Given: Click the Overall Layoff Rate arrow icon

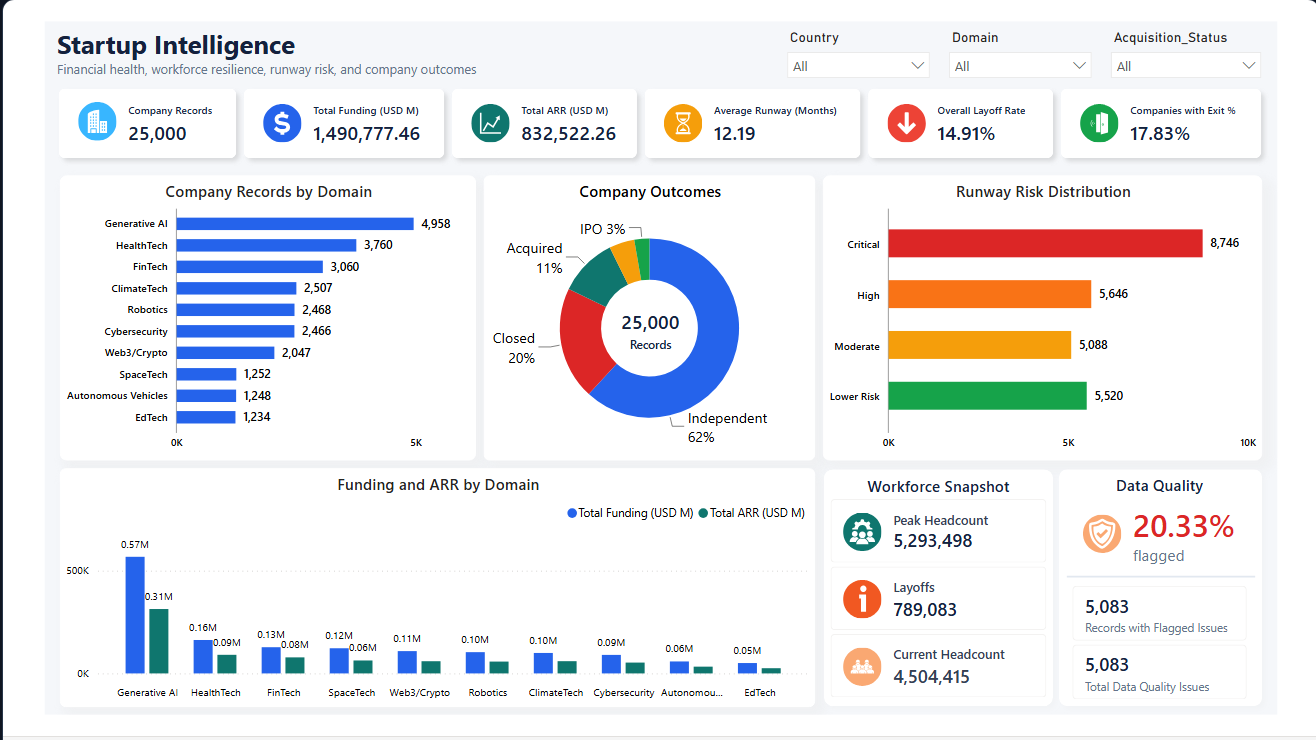Looking at the screenshot, I should click(907, 123).
